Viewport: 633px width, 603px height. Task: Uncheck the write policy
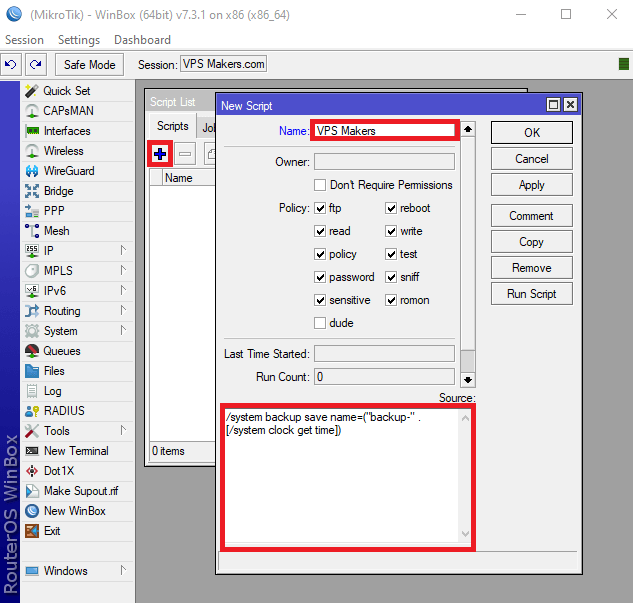click(x=391, y=231)
